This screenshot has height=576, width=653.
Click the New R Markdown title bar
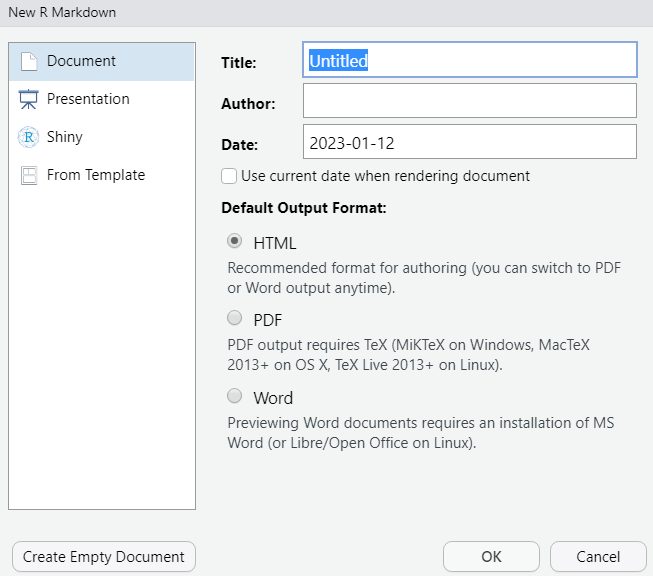[x=300, y=13]
